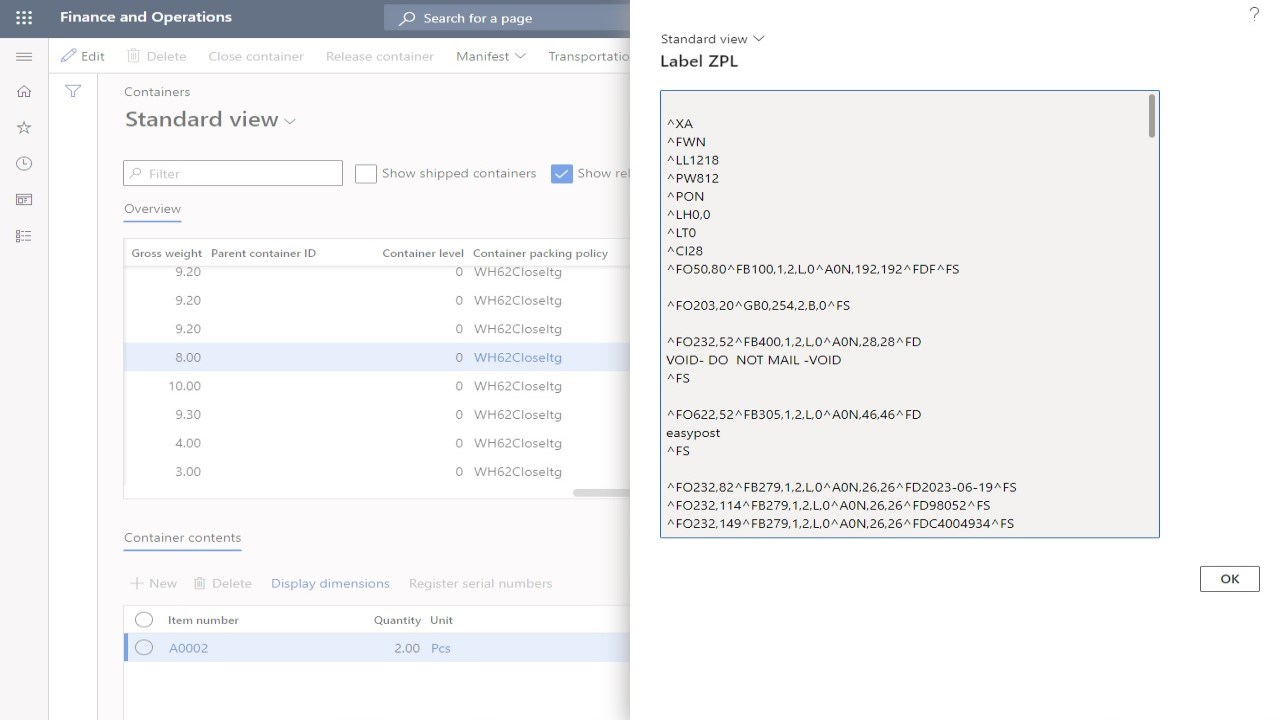Viewport: 1280px width, 720px height.
Task: Open the app launcher waffle icon
Action: [x=24, y=18]
